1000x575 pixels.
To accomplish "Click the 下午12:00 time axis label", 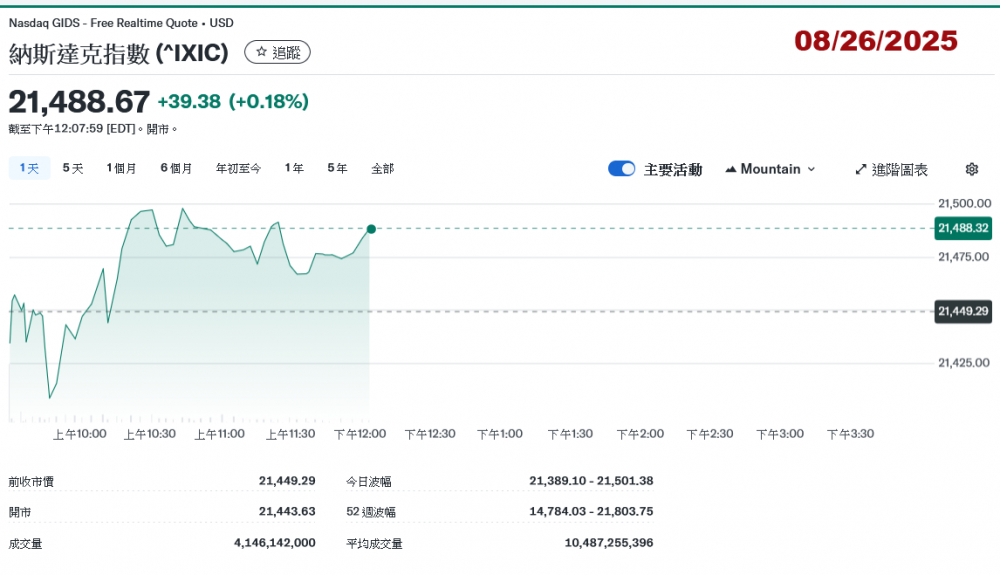I will click(360, 434).
